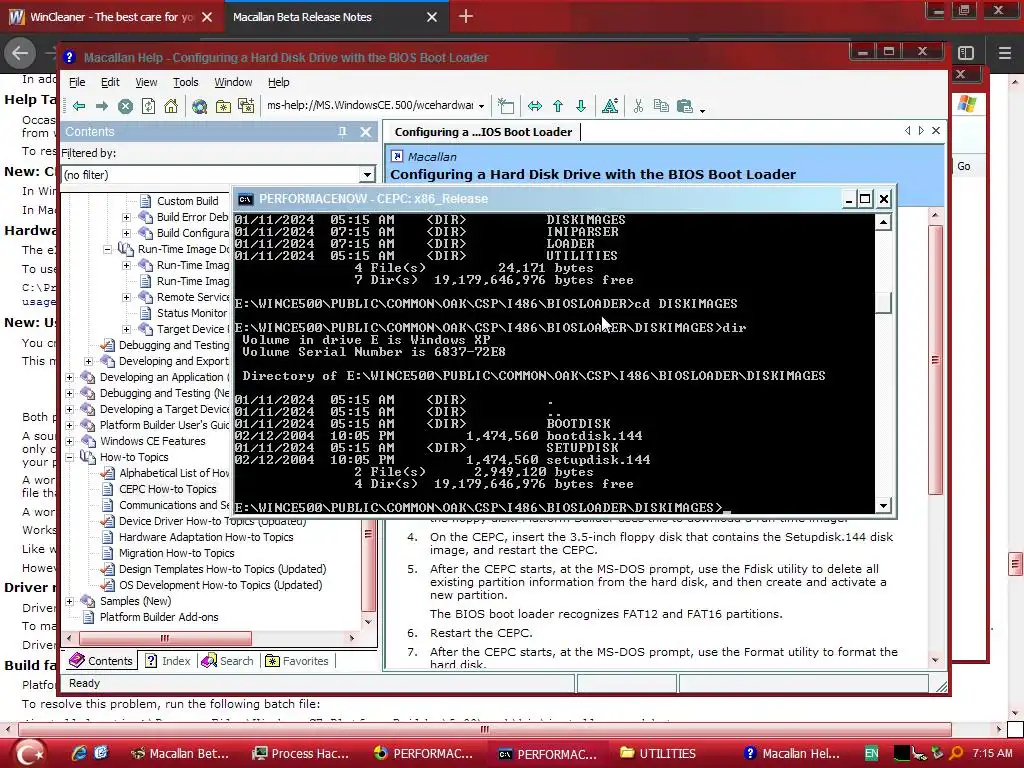Select CEPC How-to Topics tree item
Image resolution: width=1024 pixels, height=768 pixels.
[167, 489]
